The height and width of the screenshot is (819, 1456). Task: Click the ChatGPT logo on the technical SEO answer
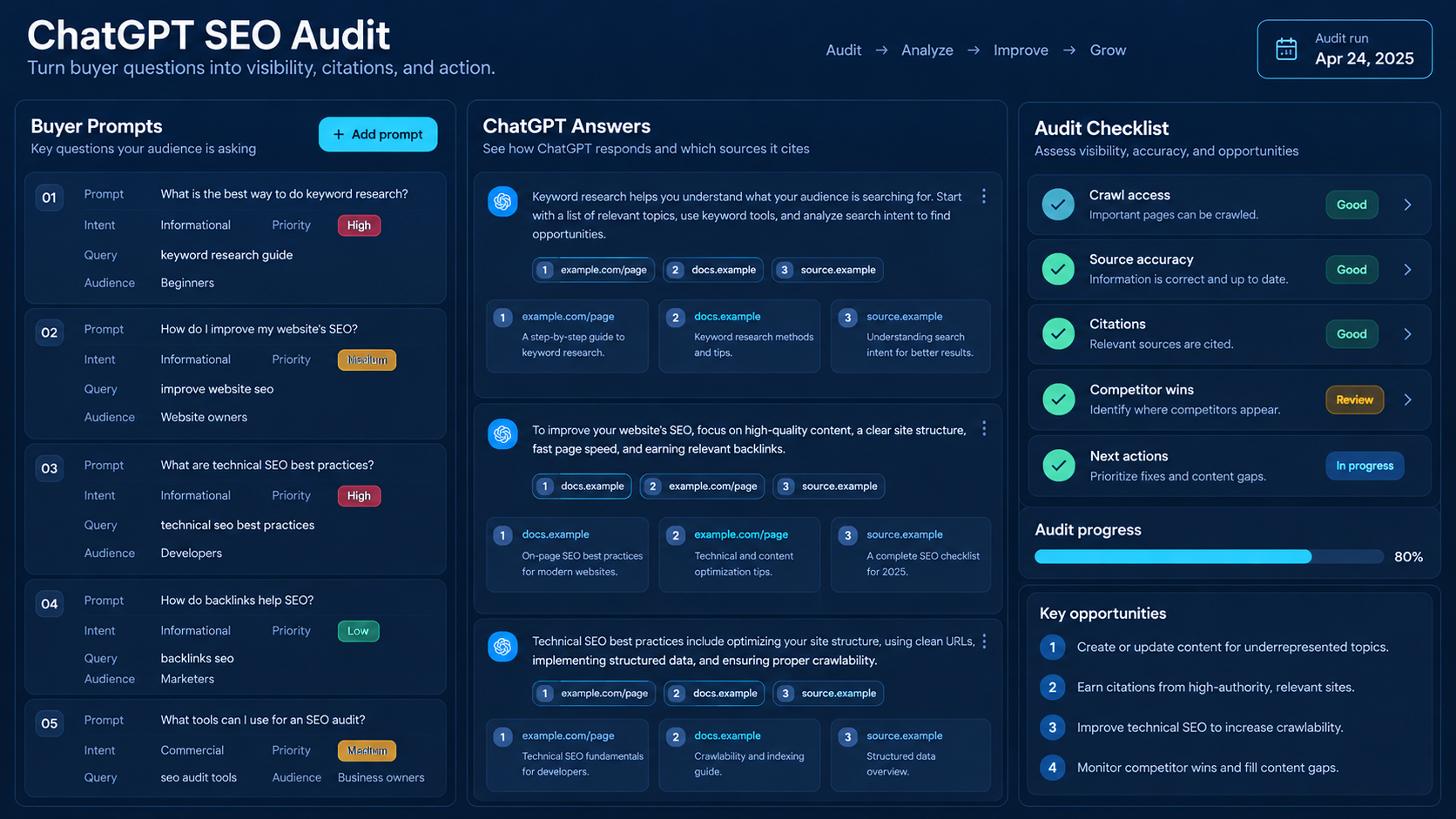coord(502,647)
